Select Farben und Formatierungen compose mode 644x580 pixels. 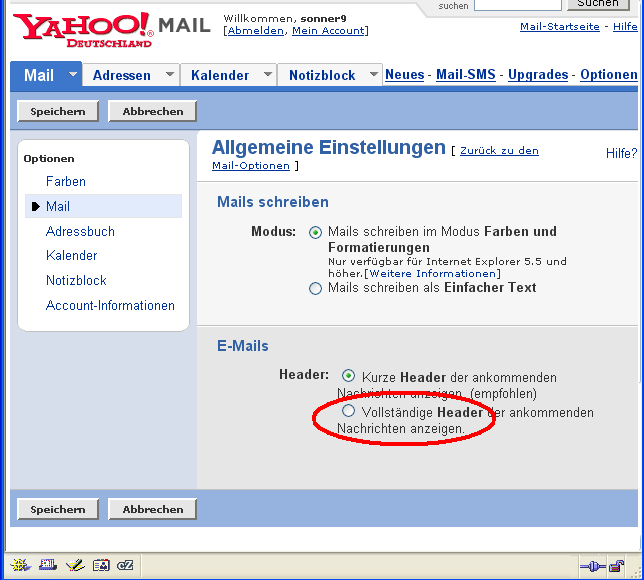315,233
